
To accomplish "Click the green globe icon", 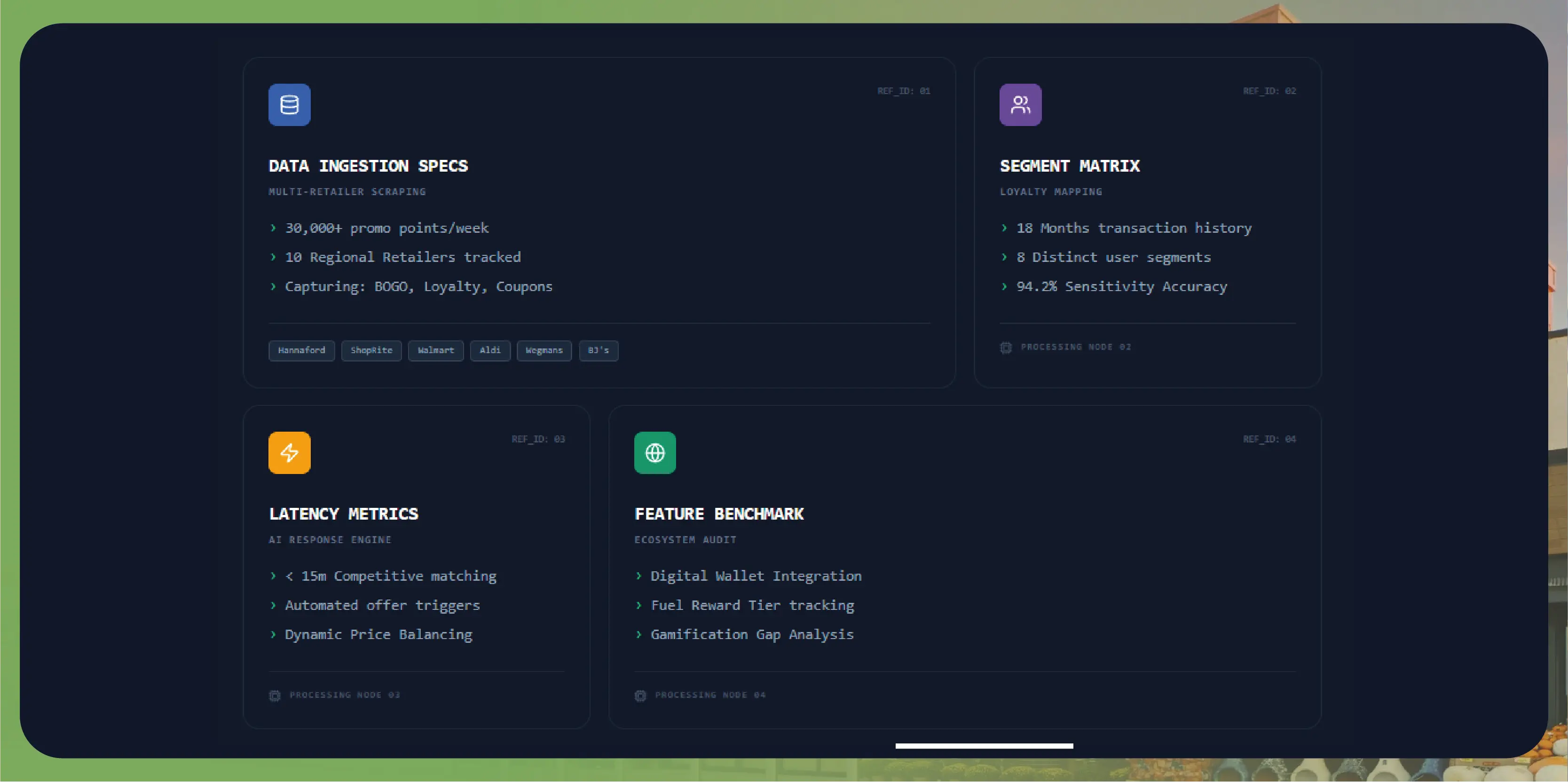I will [x=655, y=453].
